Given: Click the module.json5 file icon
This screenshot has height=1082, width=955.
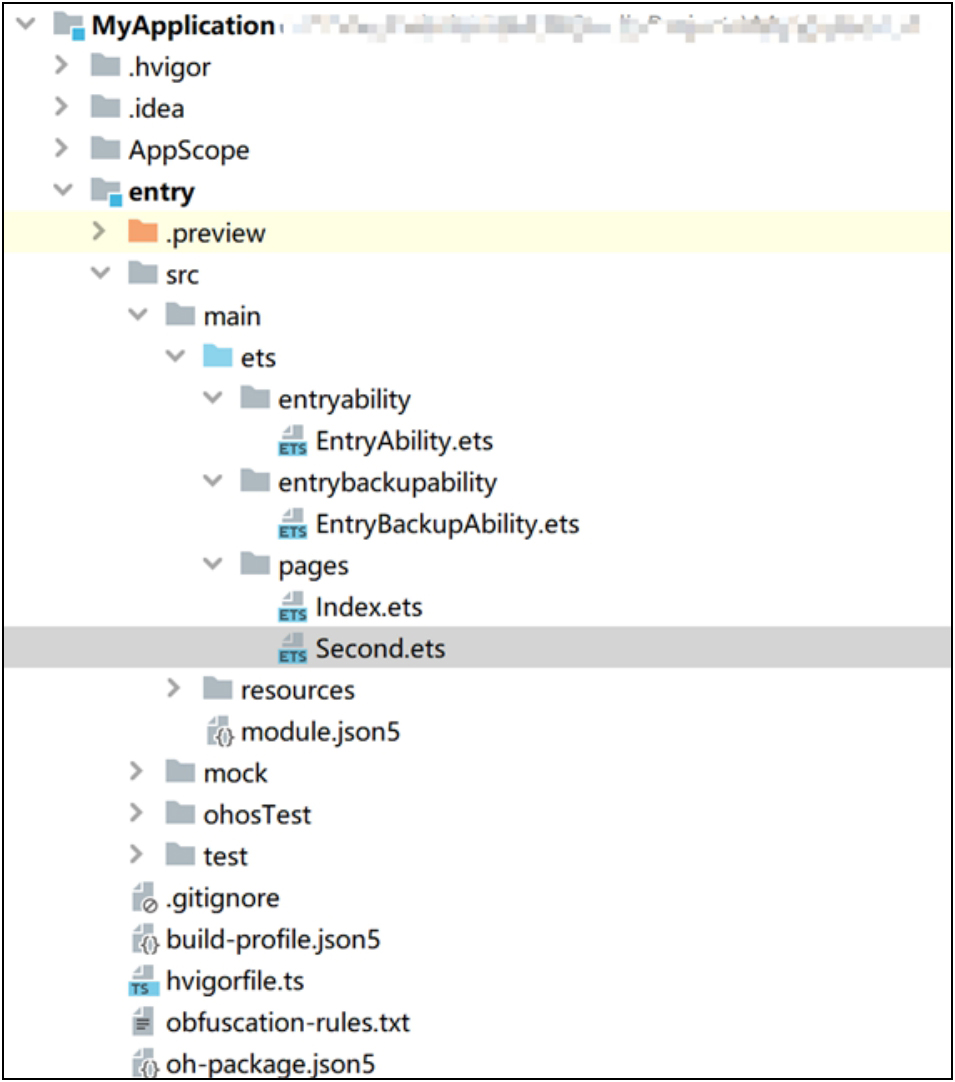Looking at the screenshot, I should [219, 733].
